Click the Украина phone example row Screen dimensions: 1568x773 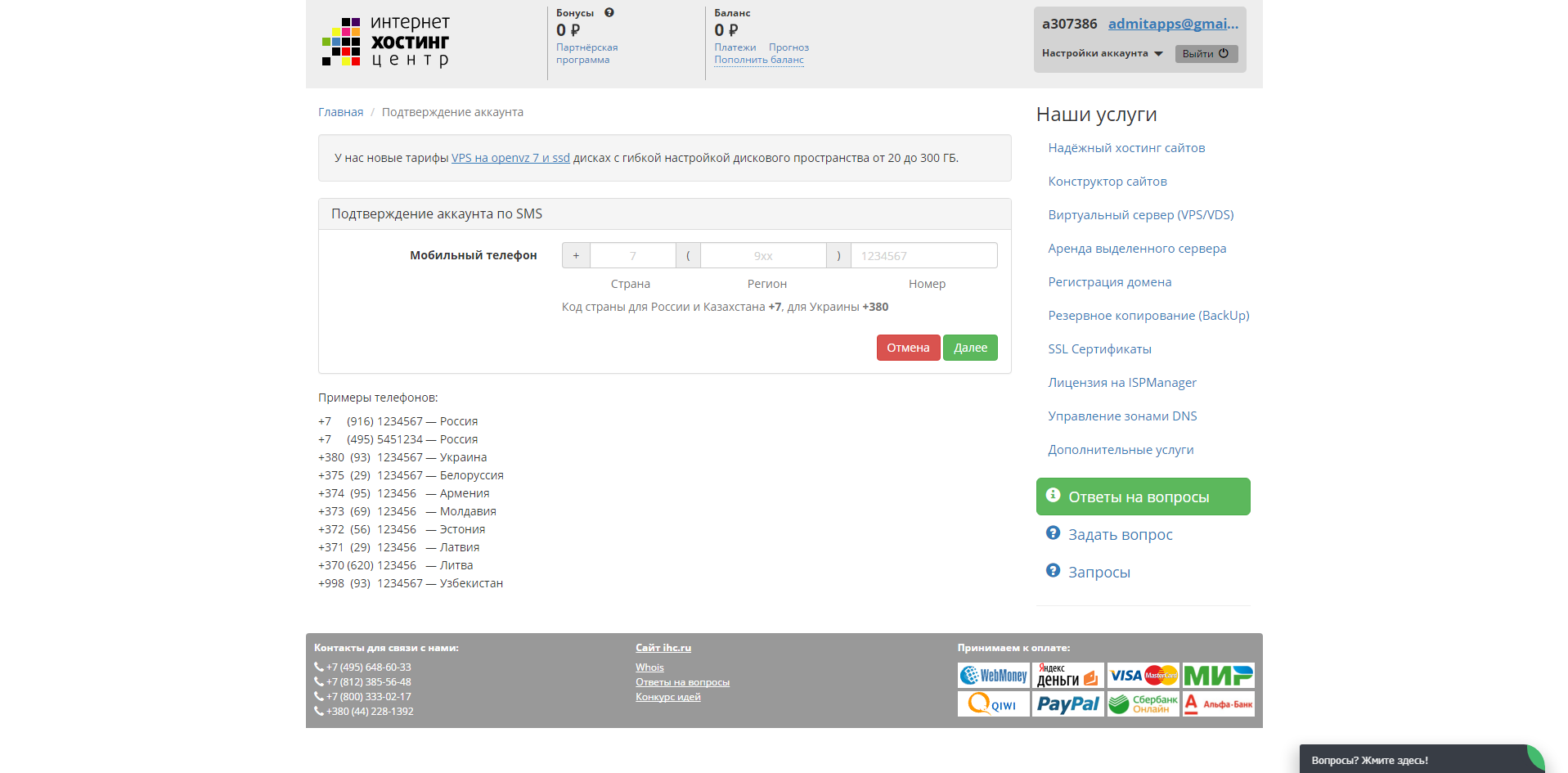click(x=402, y=457)
